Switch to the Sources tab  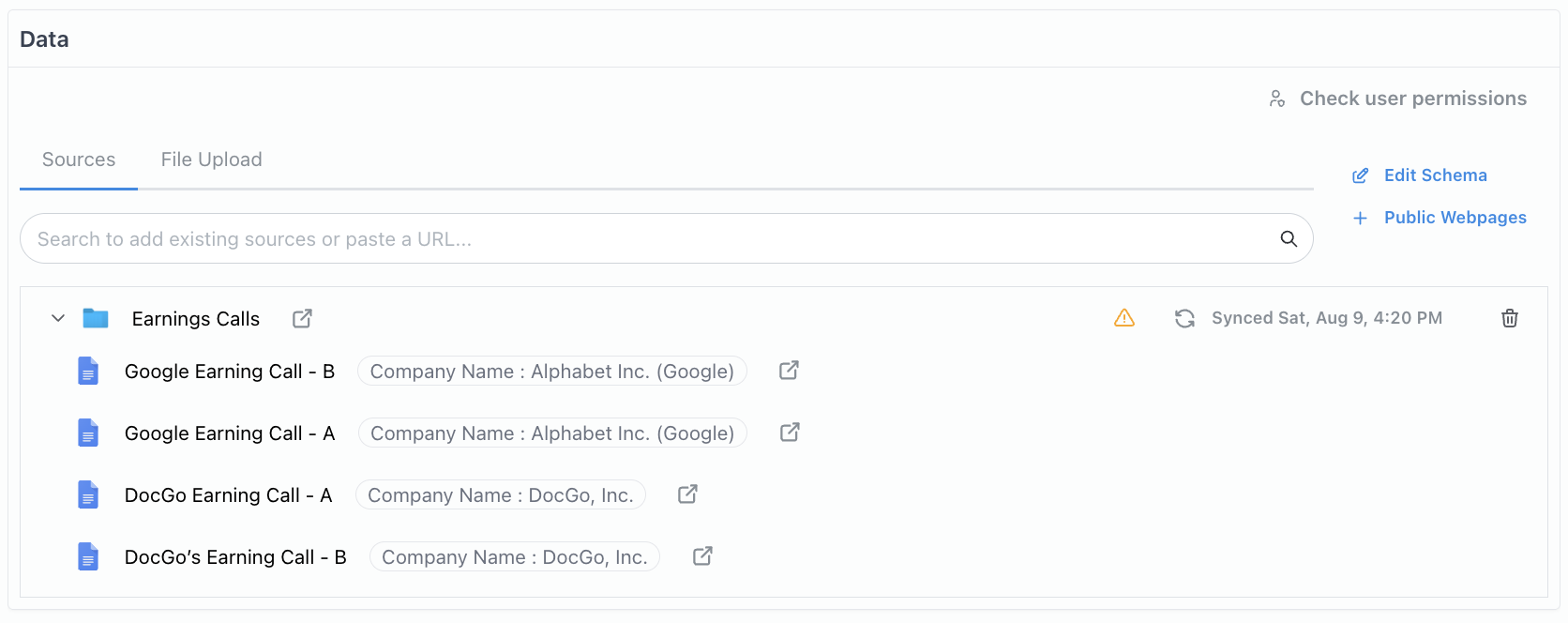click(79, 160)
